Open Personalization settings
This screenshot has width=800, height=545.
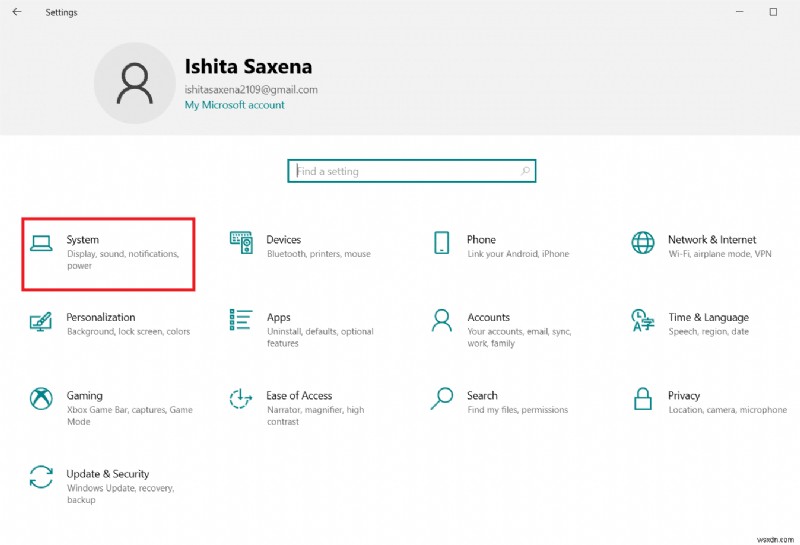[110, 324]
